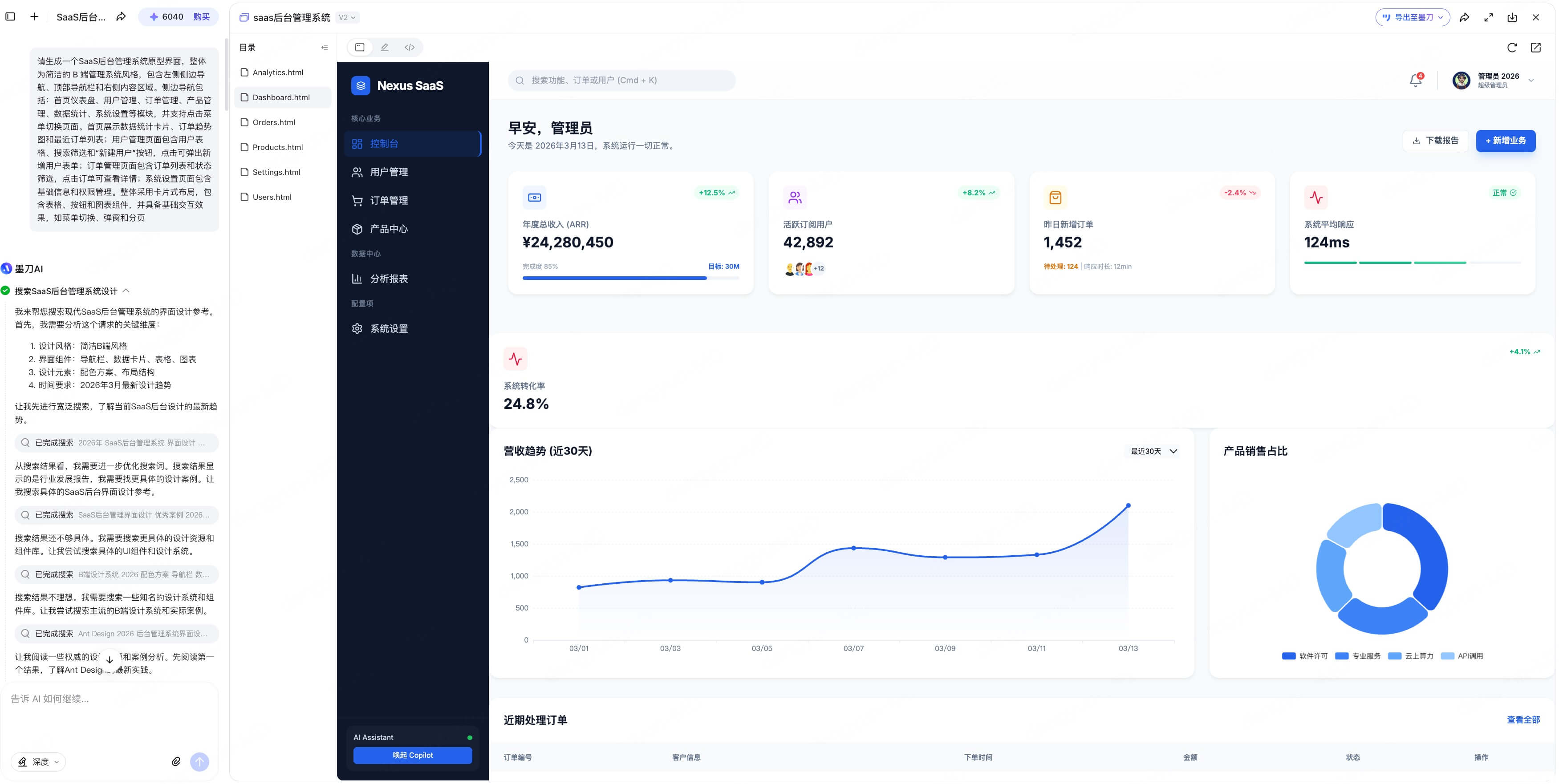Select the preview layout mode button

[x=360, y=47]
